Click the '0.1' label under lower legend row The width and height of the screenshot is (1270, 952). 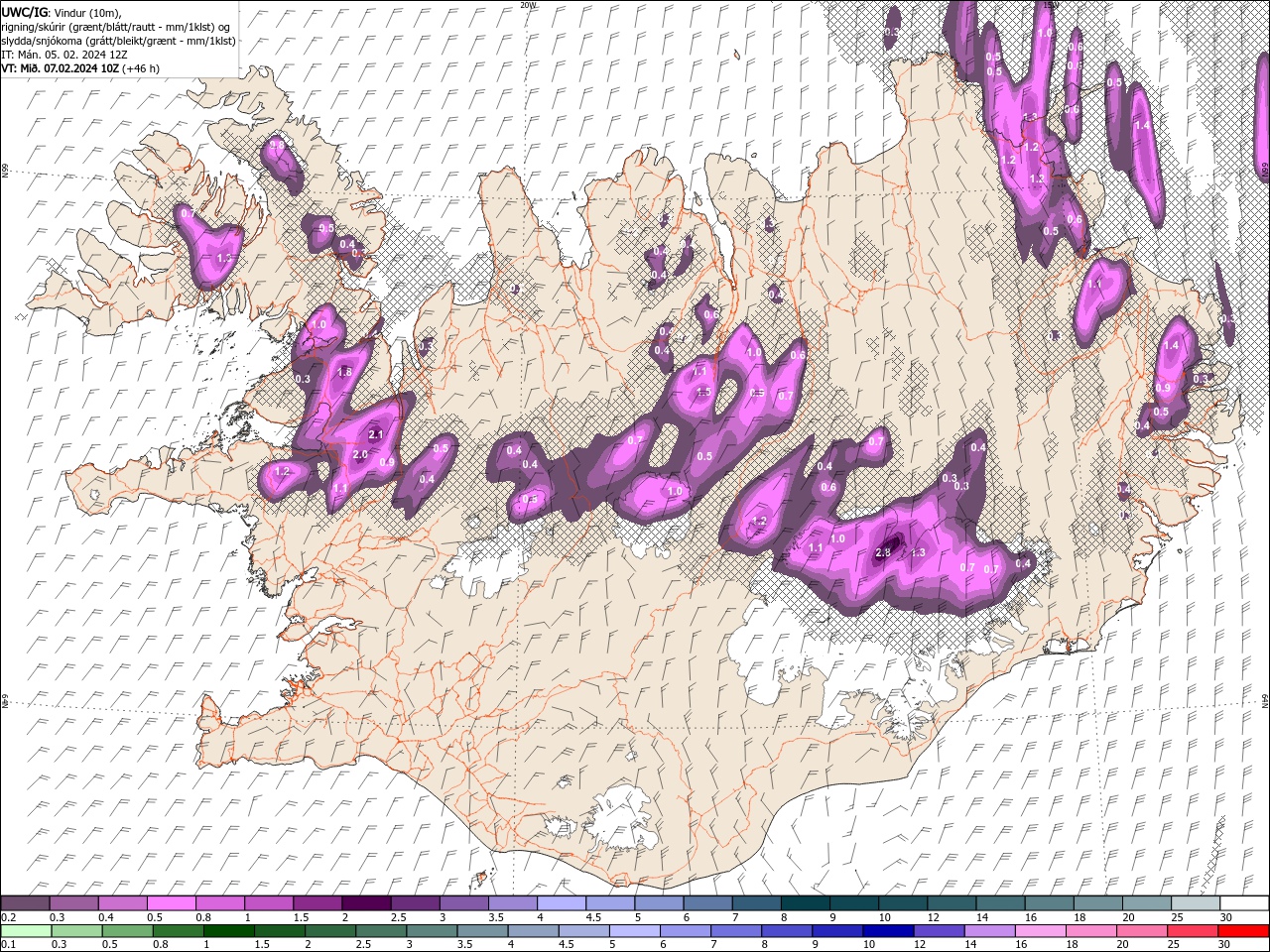pyautogui.click(x=8, y=945)
